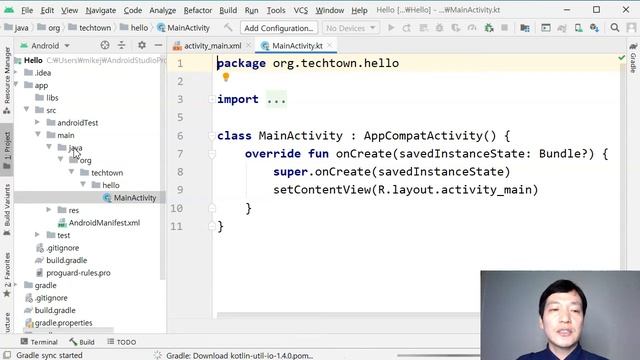
Task: Expand the res folder
Action: (x=49, y=209)
